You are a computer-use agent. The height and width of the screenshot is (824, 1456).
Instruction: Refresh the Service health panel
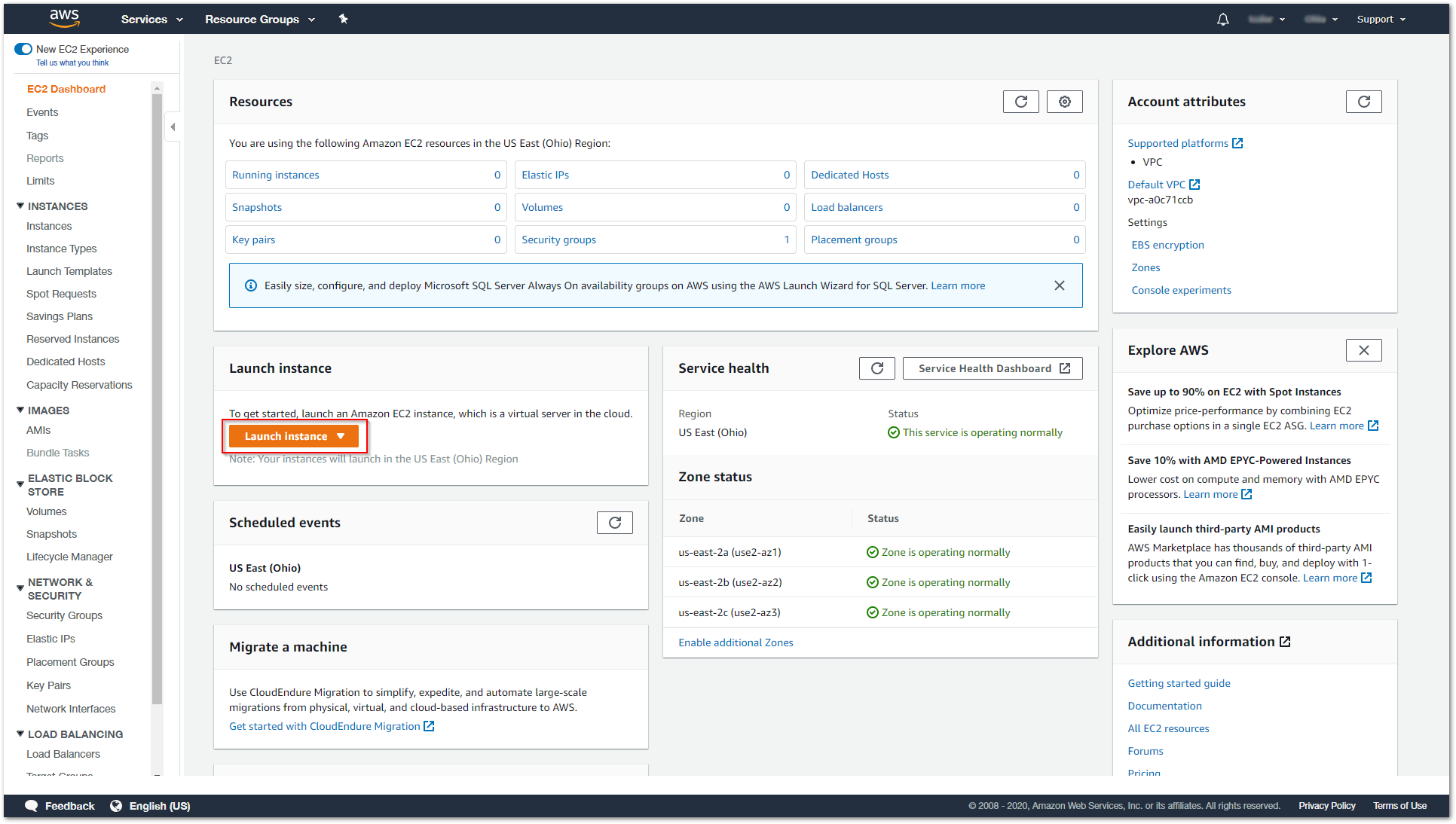[876, 368]
